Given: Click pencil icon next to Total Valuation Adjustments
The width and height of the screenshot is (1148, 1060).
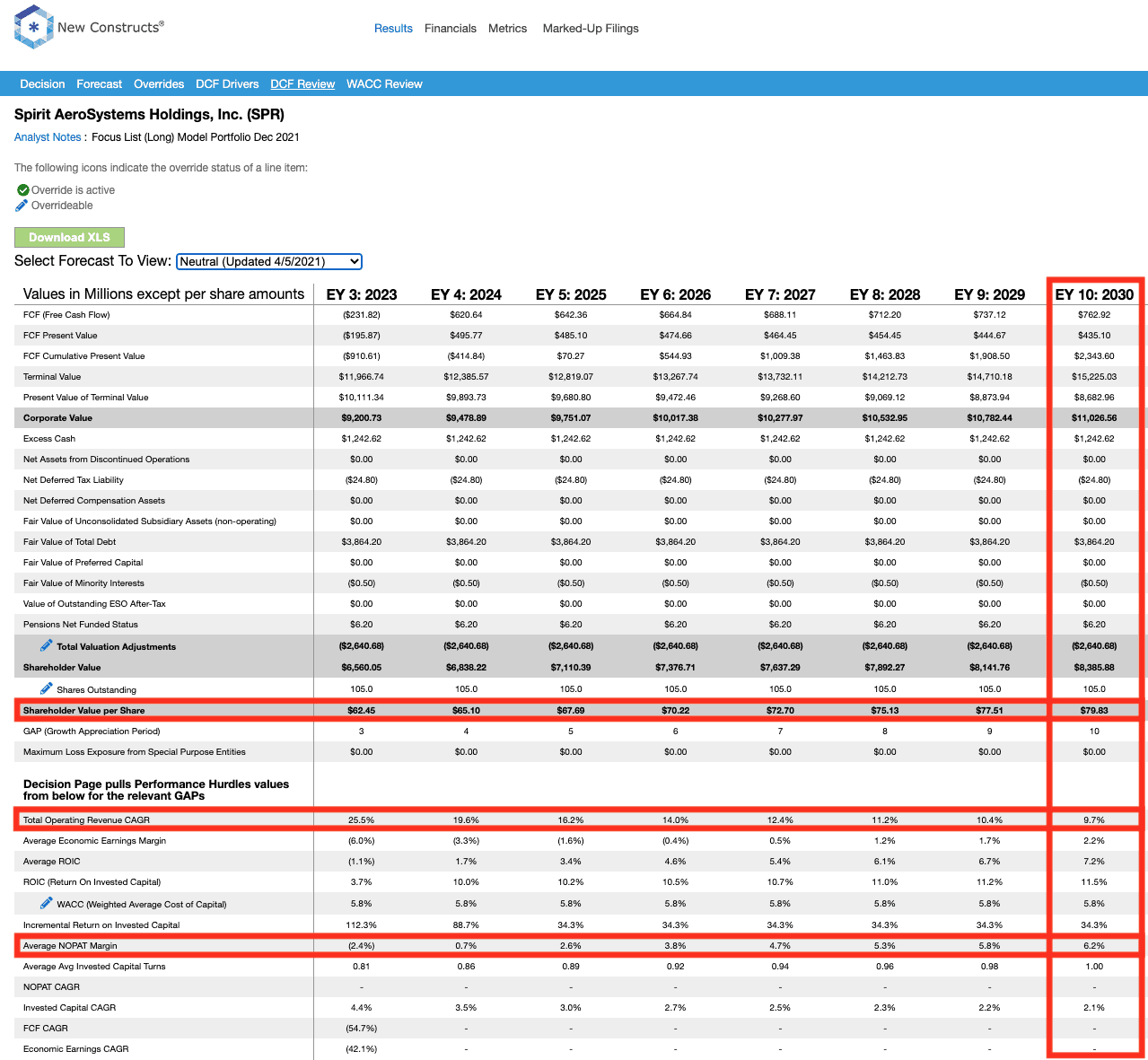Looking at the screenshot, I should pos(47,645).
